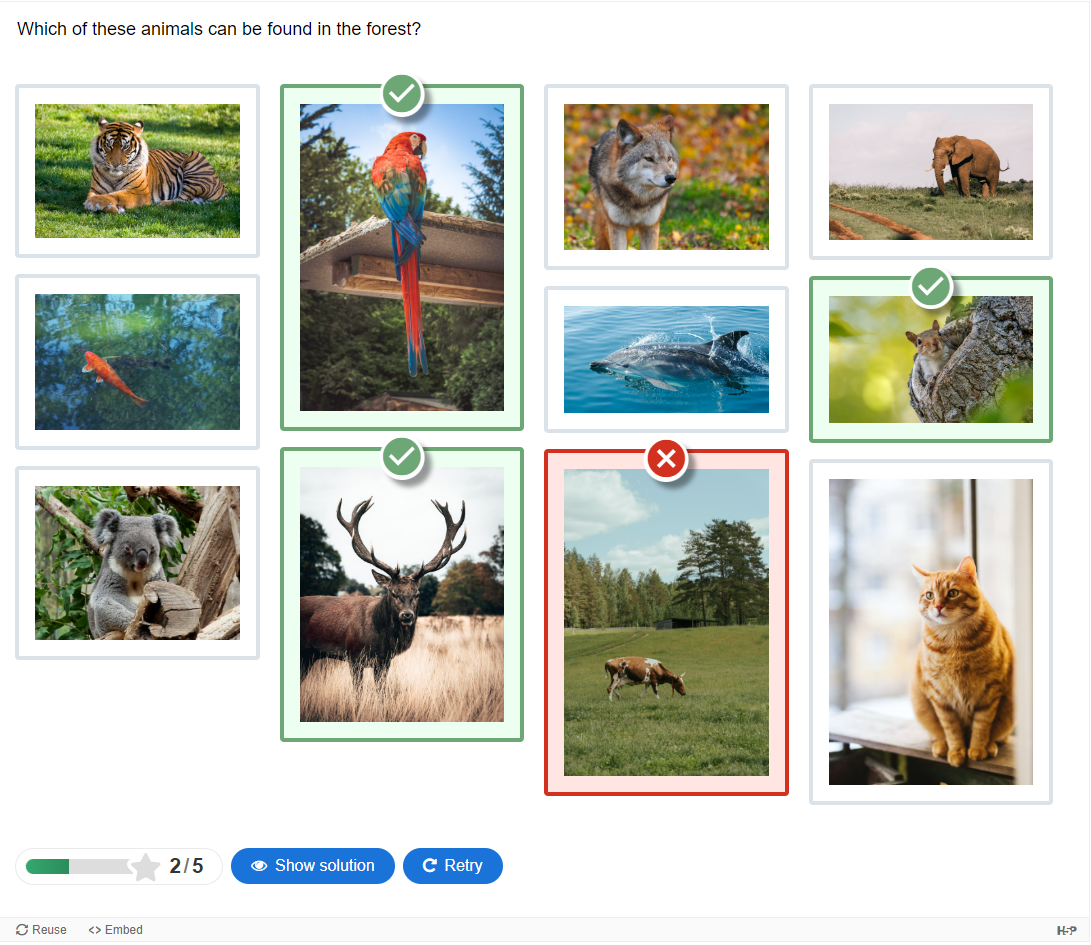Image resolution: width=1091 pixels, height=945 pixels.
Task: Open the Embed link
Action: pyautogui.click(x=115, y=930)
